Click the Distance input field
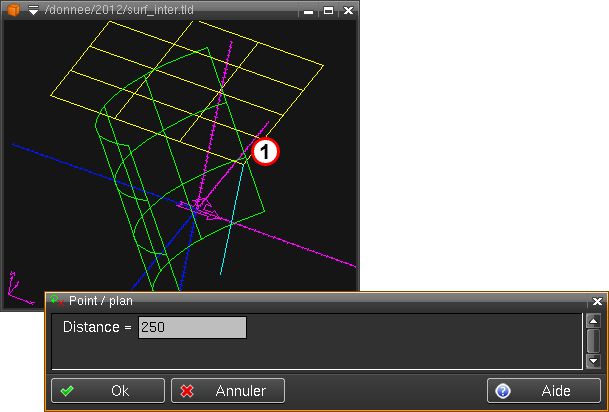The width and height of the screenshot is (609, 412). click(192, 327)
